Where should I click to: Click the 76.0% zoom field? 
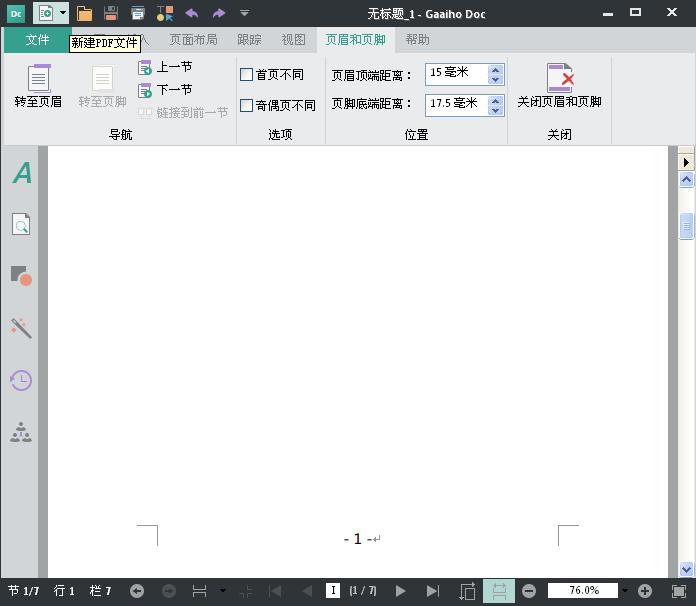point(583,590)
